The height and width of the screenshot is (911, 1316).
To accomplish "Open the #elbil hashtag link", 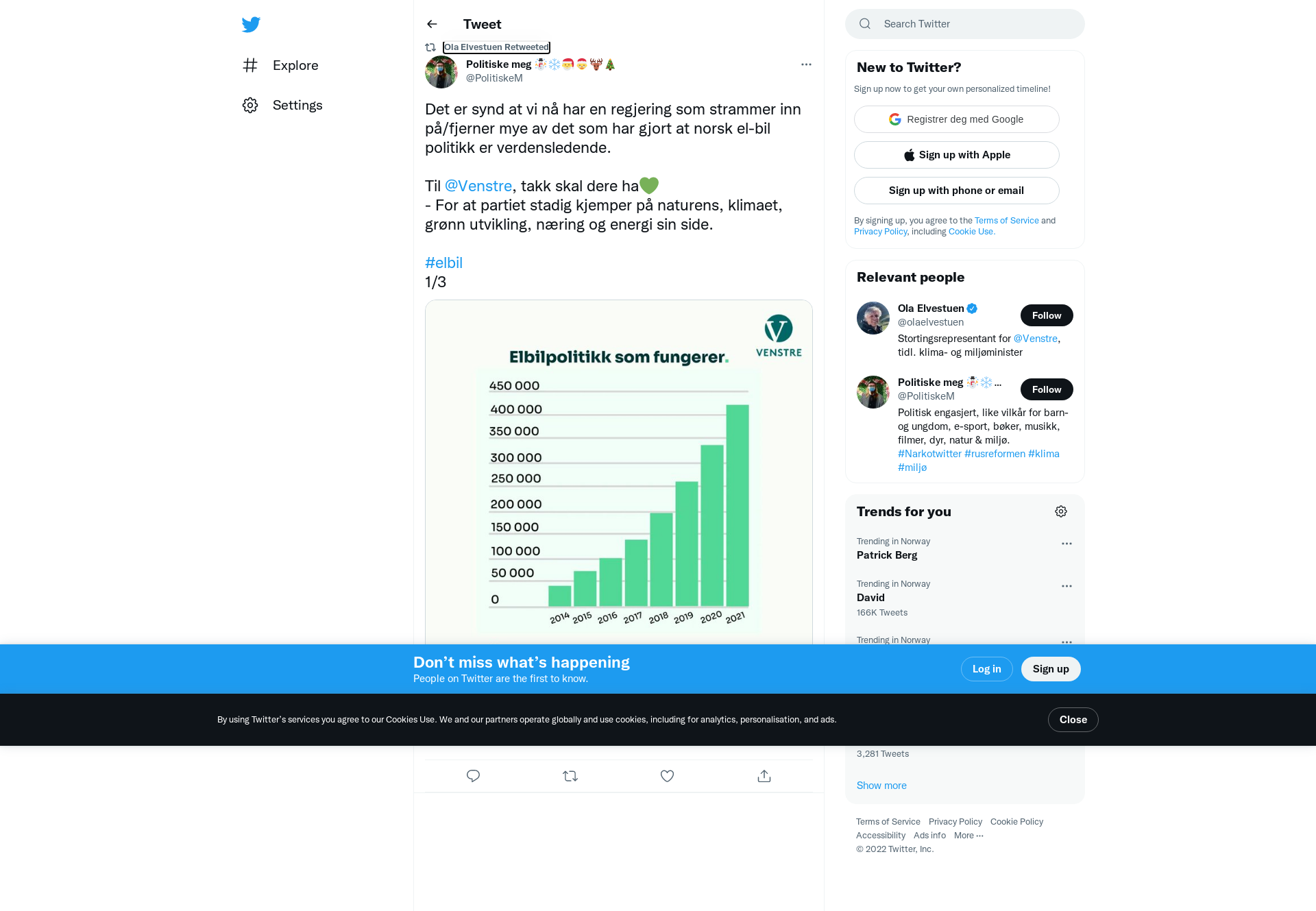I will pos(443,263).
